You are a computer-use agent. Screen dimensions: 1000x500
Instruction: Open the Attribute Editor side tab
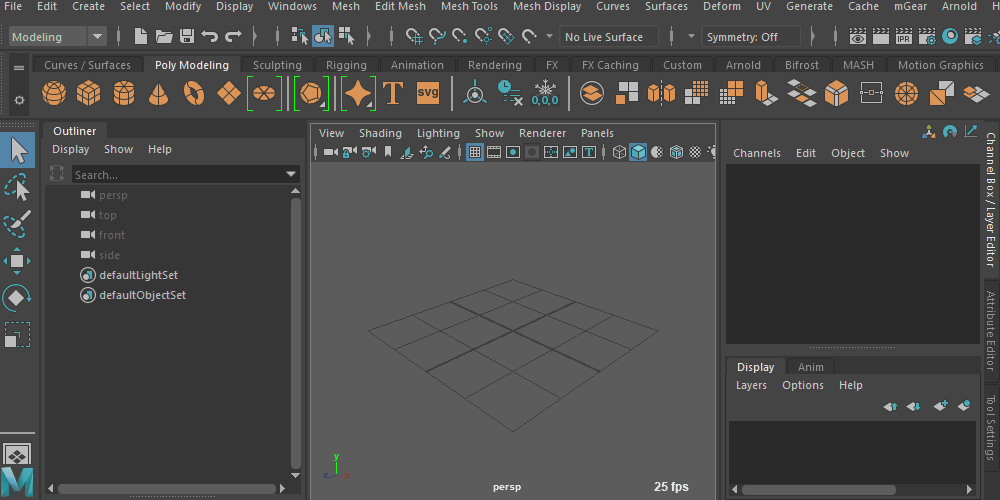991,330
